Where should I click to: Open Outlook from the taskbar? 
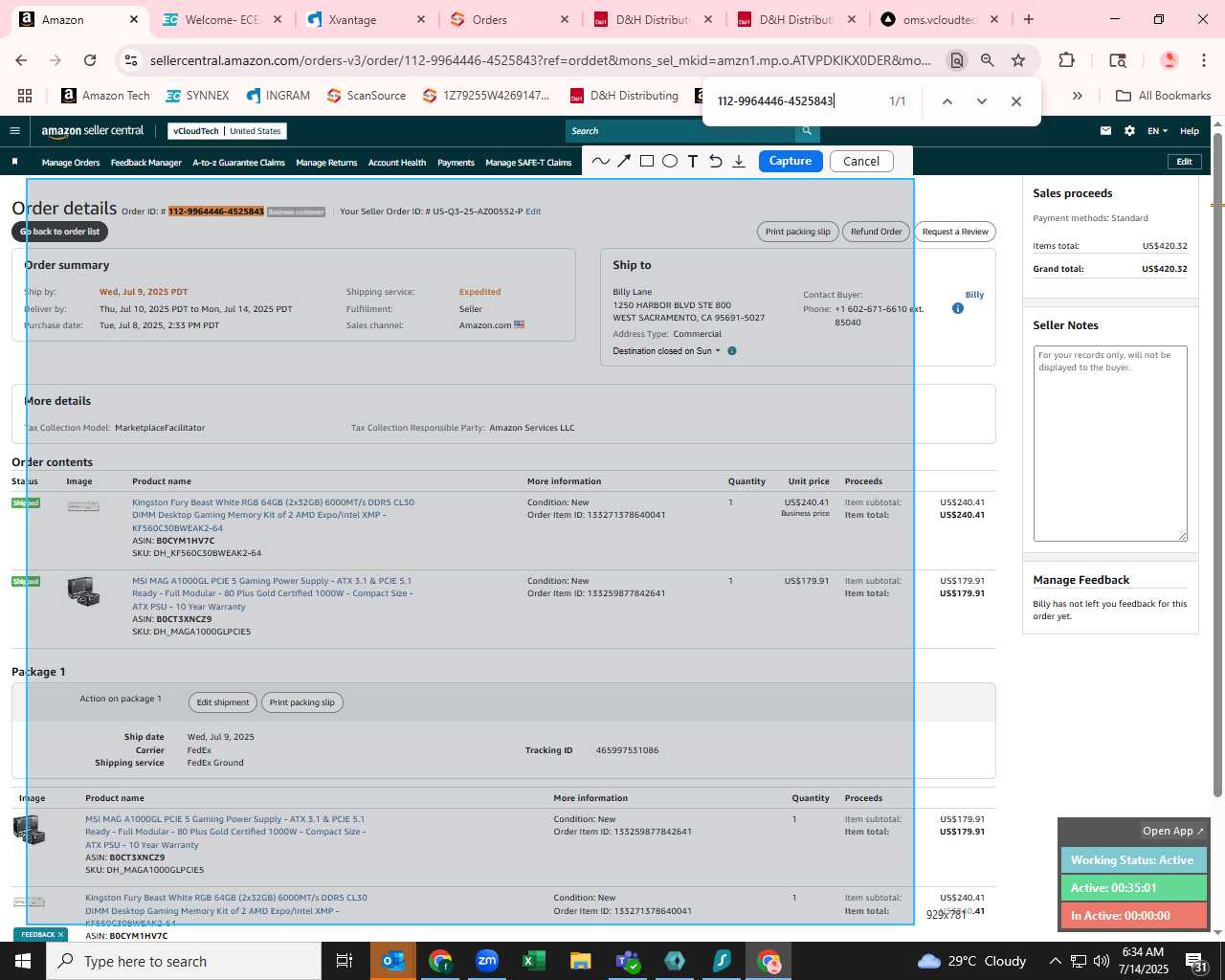coord(393,961)
